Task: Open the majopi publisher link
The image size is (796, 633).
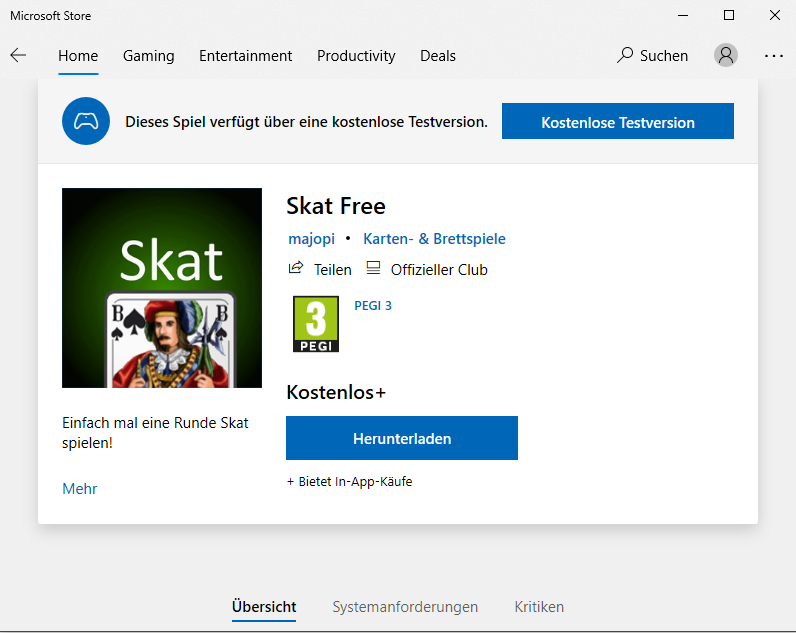Action: coord(310,239)
